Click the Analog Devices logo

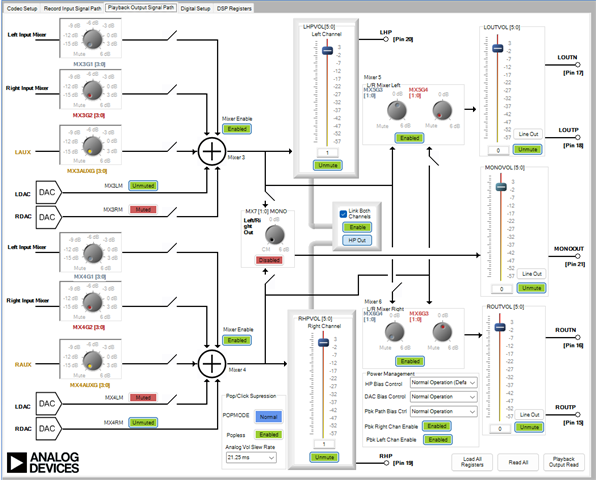point(43,462)
